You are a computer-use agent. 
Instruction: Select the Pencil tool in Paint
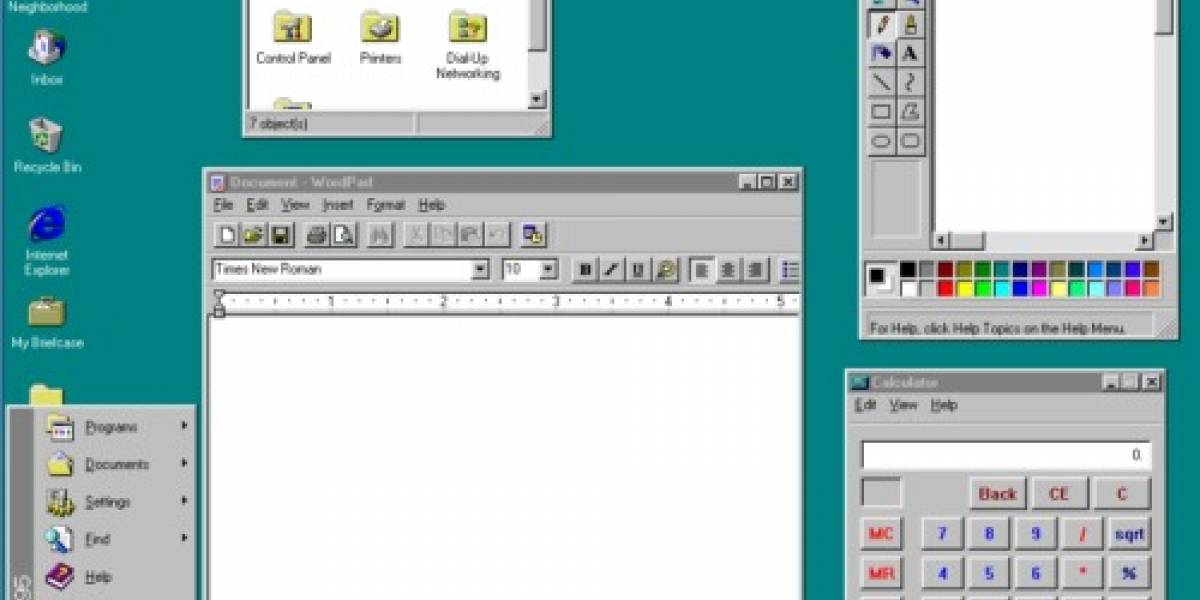click(881, 25)
